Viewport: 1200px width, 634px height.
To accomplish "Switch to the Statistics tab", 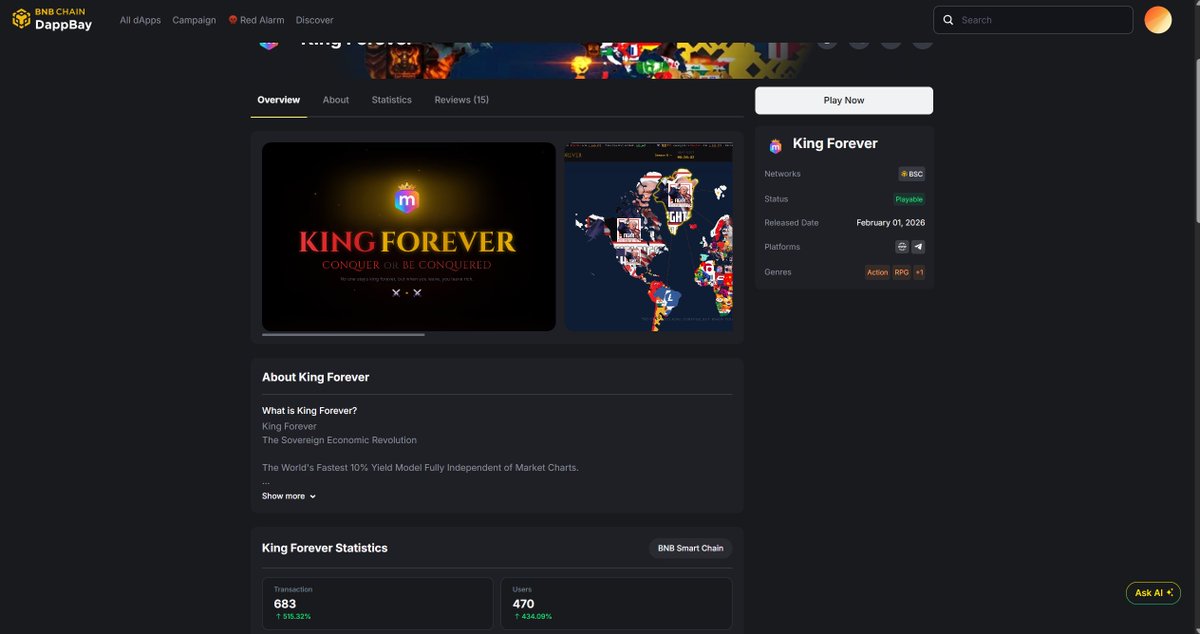I will (x=391, y=100).
